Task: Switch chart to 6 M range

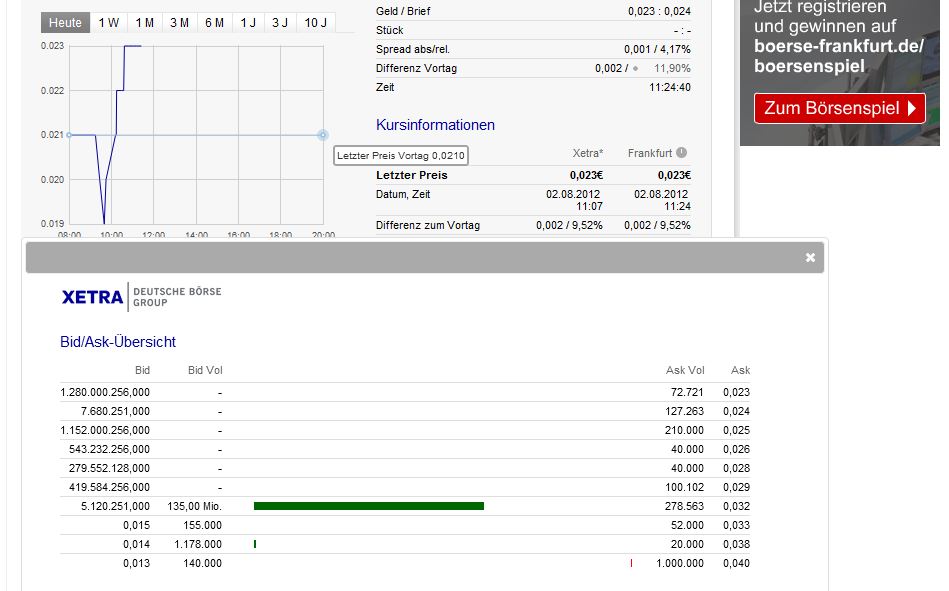Action: tap(215, 22)
